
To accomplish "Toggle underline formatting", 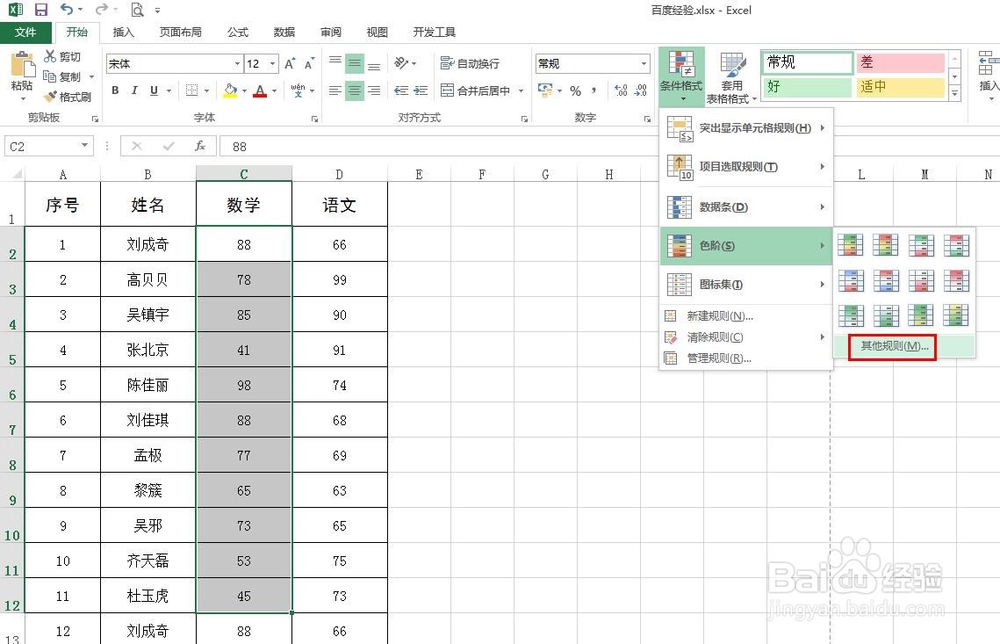I will (154, 90).
